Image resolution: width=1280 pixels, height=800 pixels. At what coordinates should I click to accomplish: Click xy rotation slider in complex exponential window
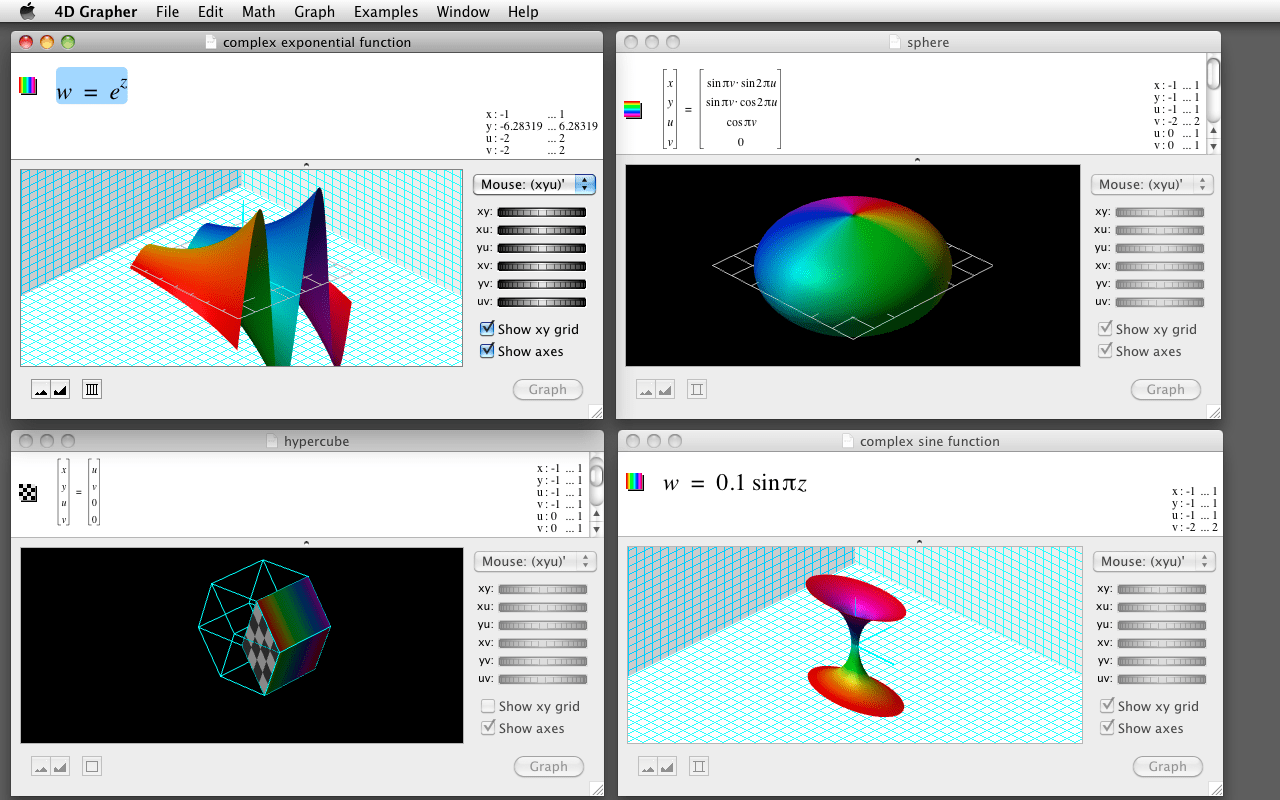click(x=542, y=212)
